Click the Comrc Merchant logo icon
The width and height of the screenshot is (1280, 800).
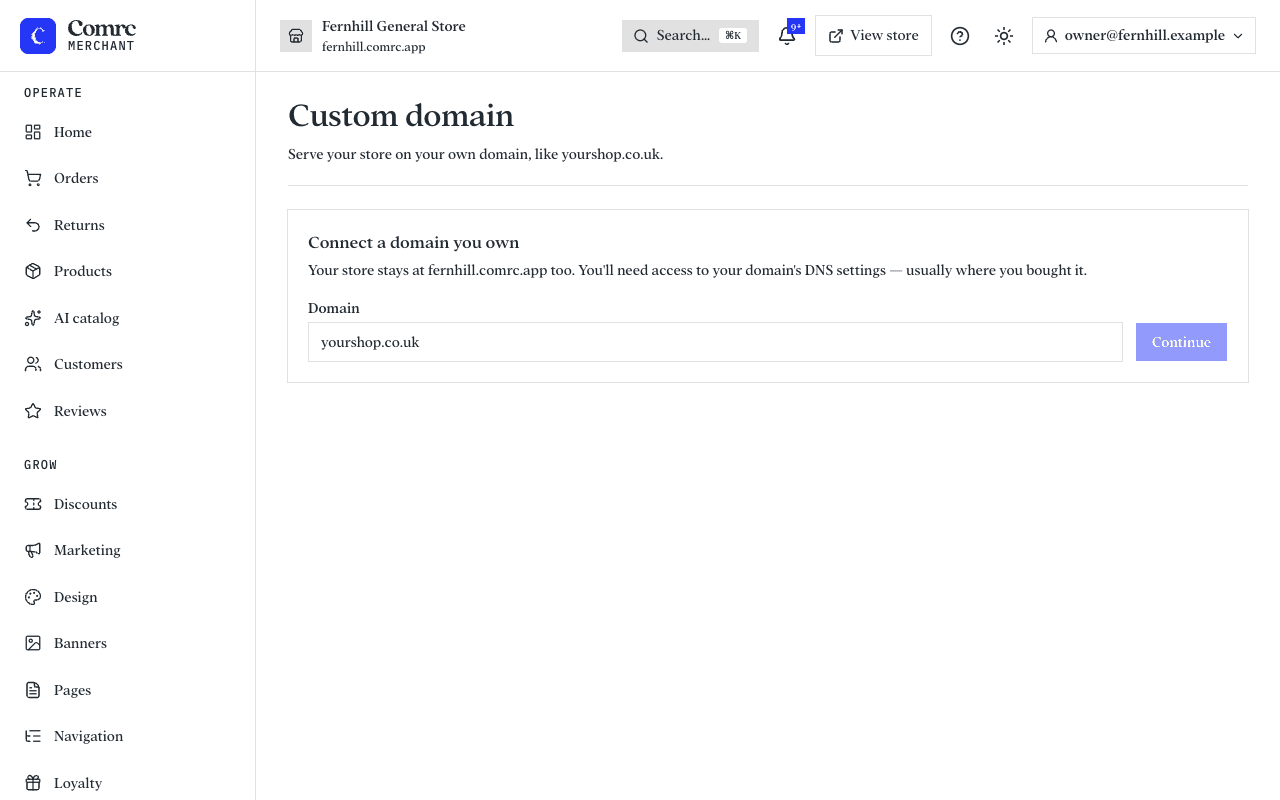38,36
